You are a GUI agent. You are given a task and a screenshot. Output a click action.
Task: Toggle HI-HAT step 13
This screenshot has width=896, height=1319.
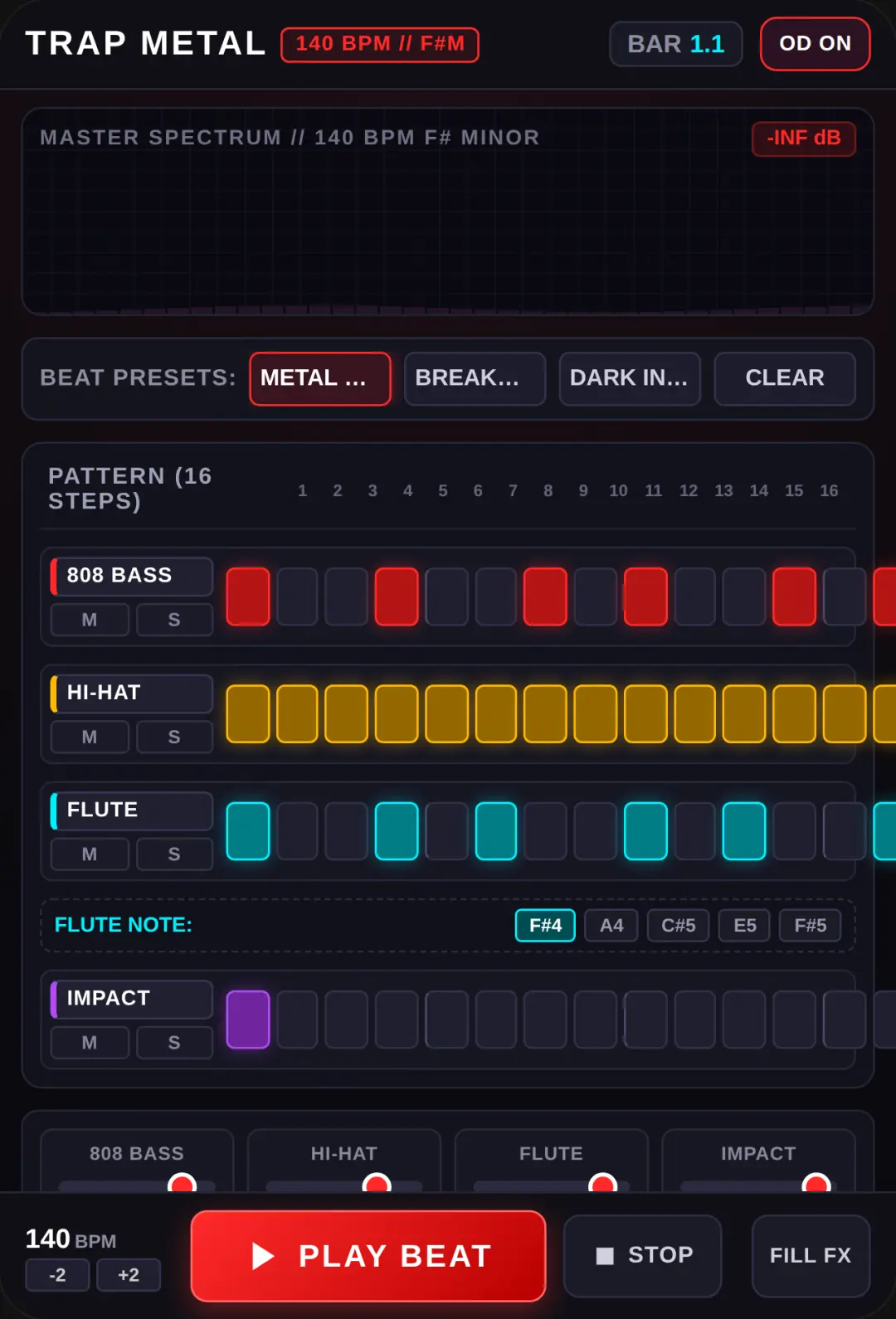tap(845, 713)
